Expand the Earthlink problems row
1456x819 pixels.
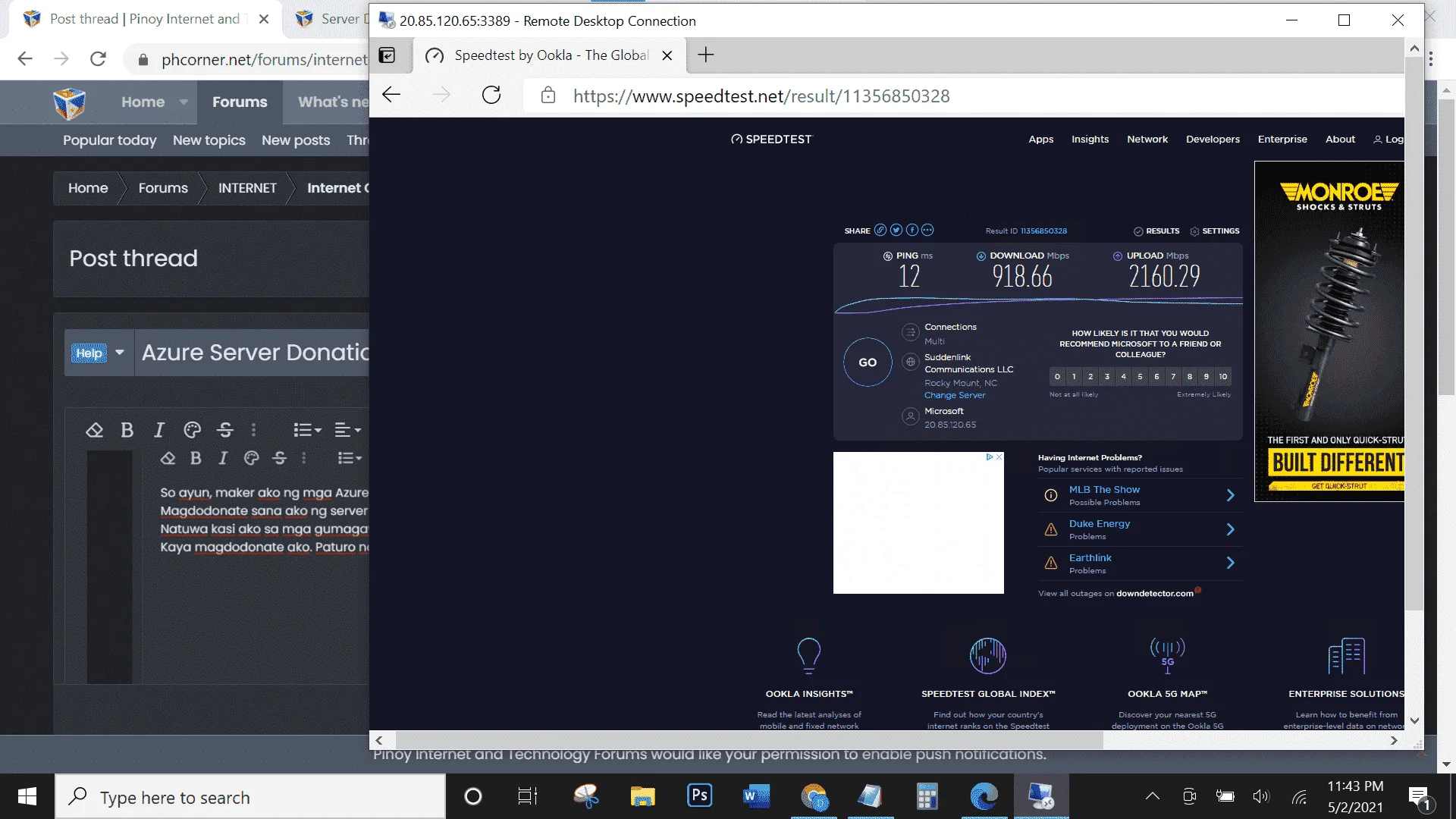pos(1140,563)
